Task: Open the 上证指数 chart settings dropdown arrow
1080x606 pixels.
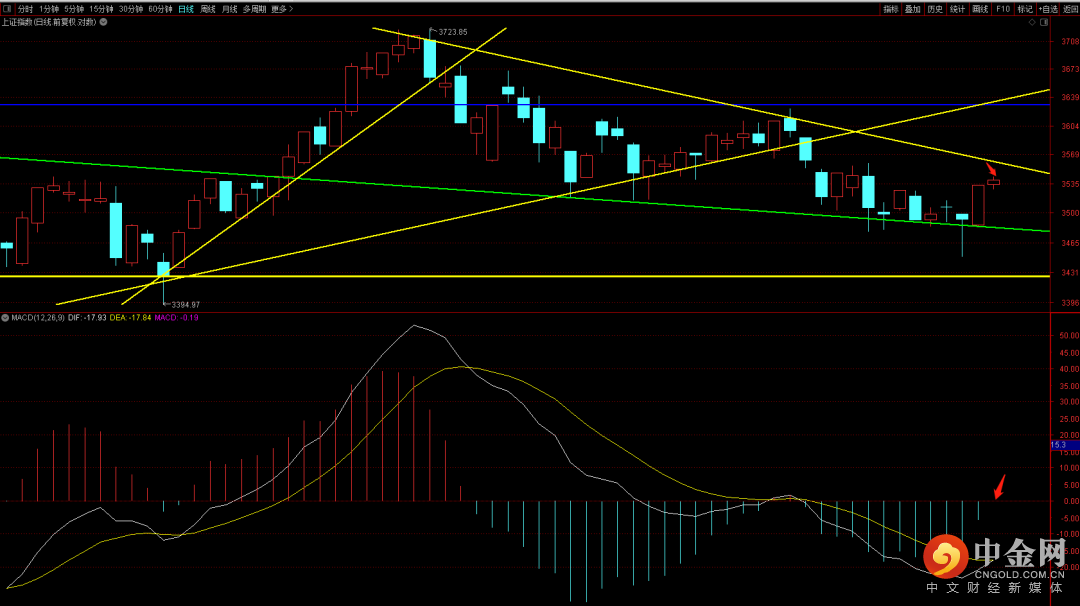Action: 103,22
